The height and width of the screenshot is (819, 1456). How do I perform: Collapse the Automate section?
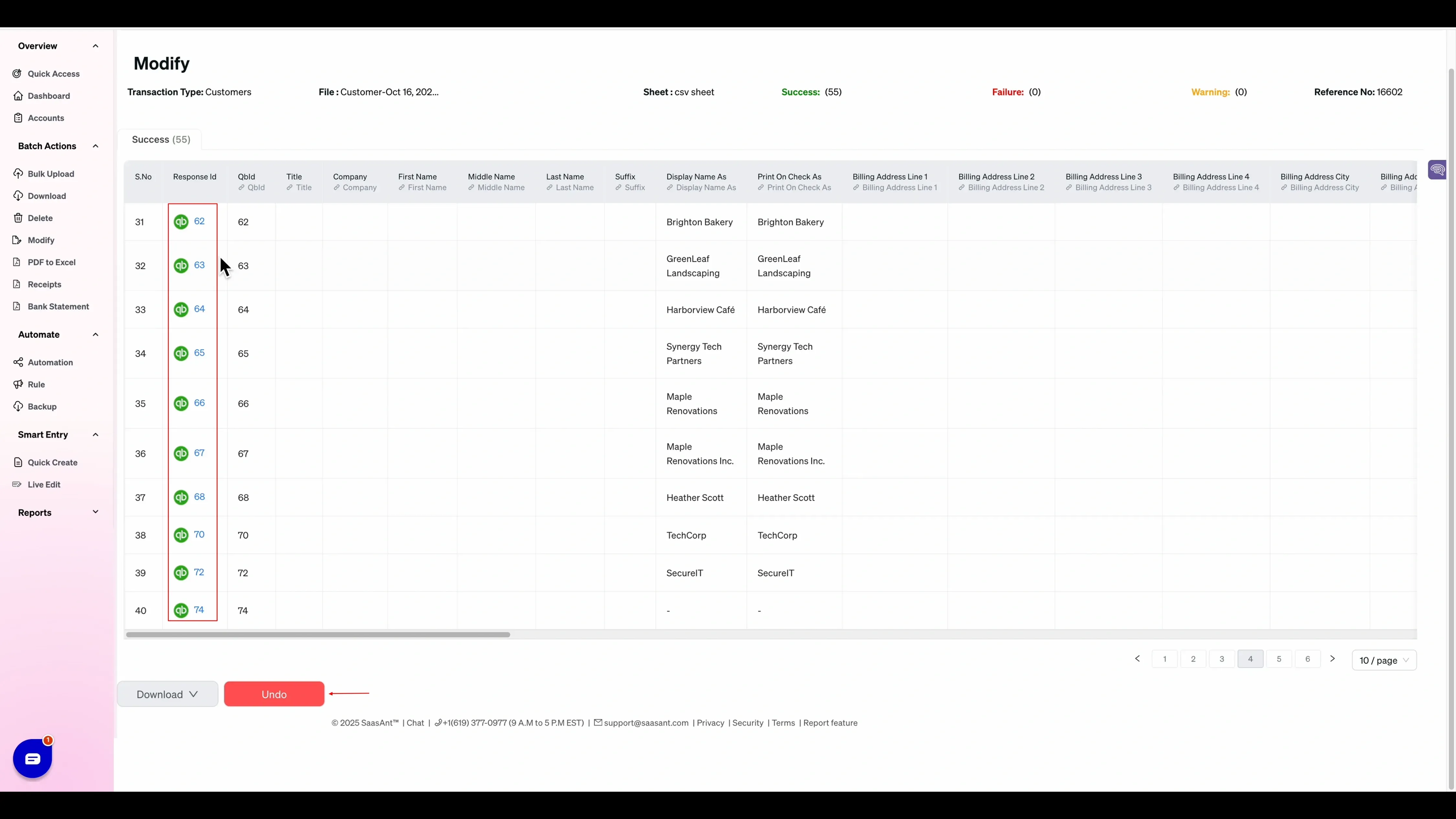96,334
